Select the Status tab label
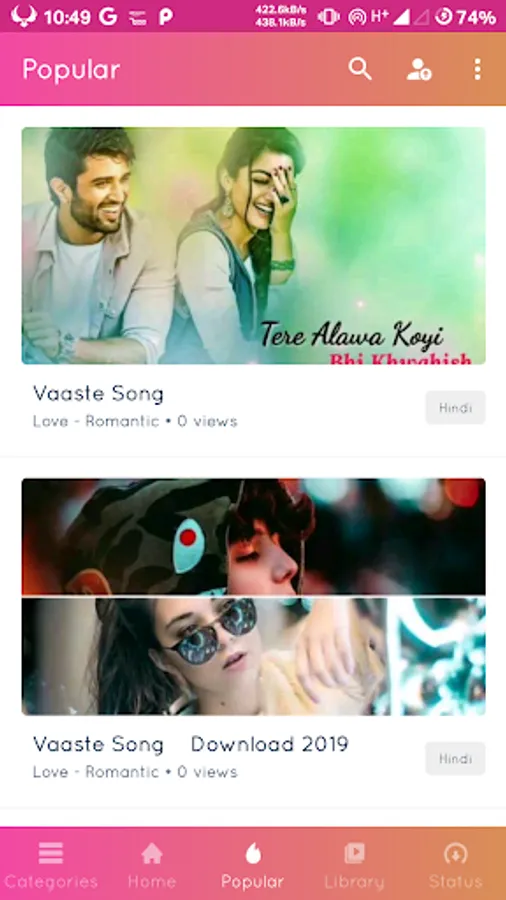Viewport: 506px width, 900px height. tap(456, 882)
